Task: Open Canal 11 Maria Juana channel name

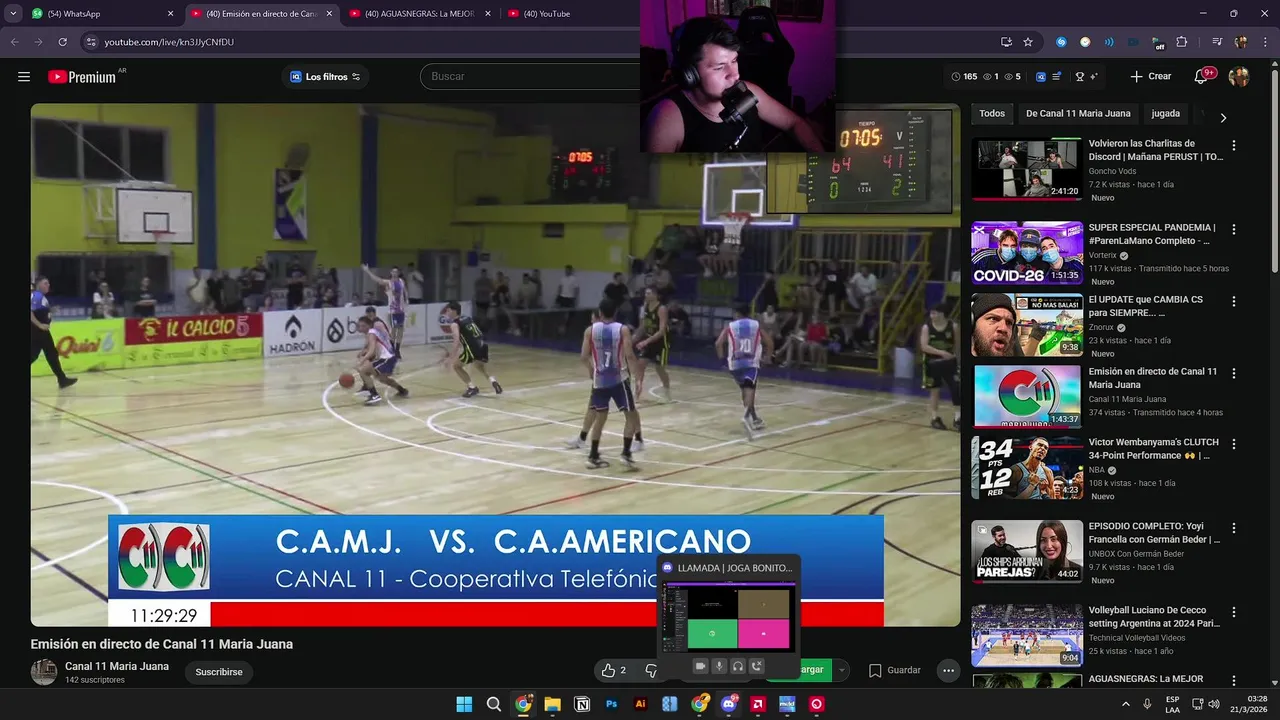Action: (x=117, y=666)
